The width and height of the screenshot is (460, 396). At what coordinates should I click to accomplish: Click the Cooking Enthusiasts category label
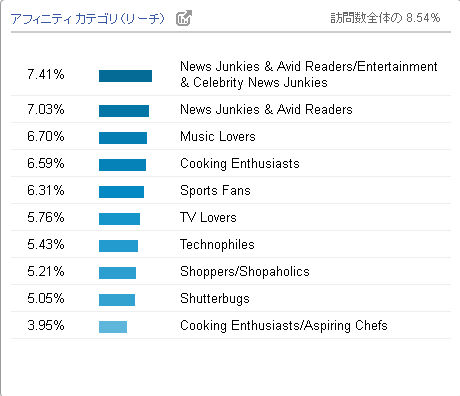pos(240,164)
